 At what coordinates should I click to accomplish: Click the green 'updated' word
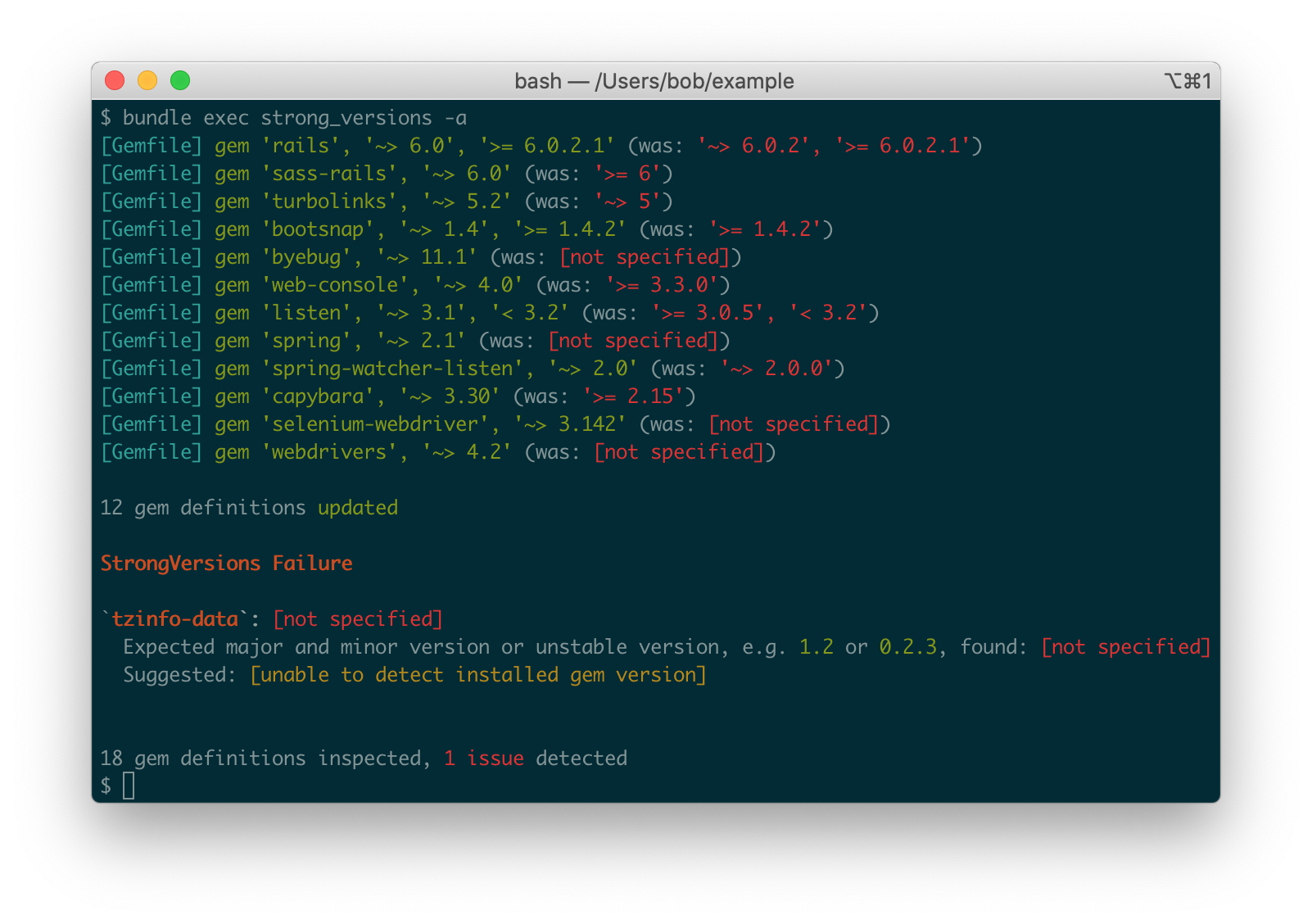[358, 508]
